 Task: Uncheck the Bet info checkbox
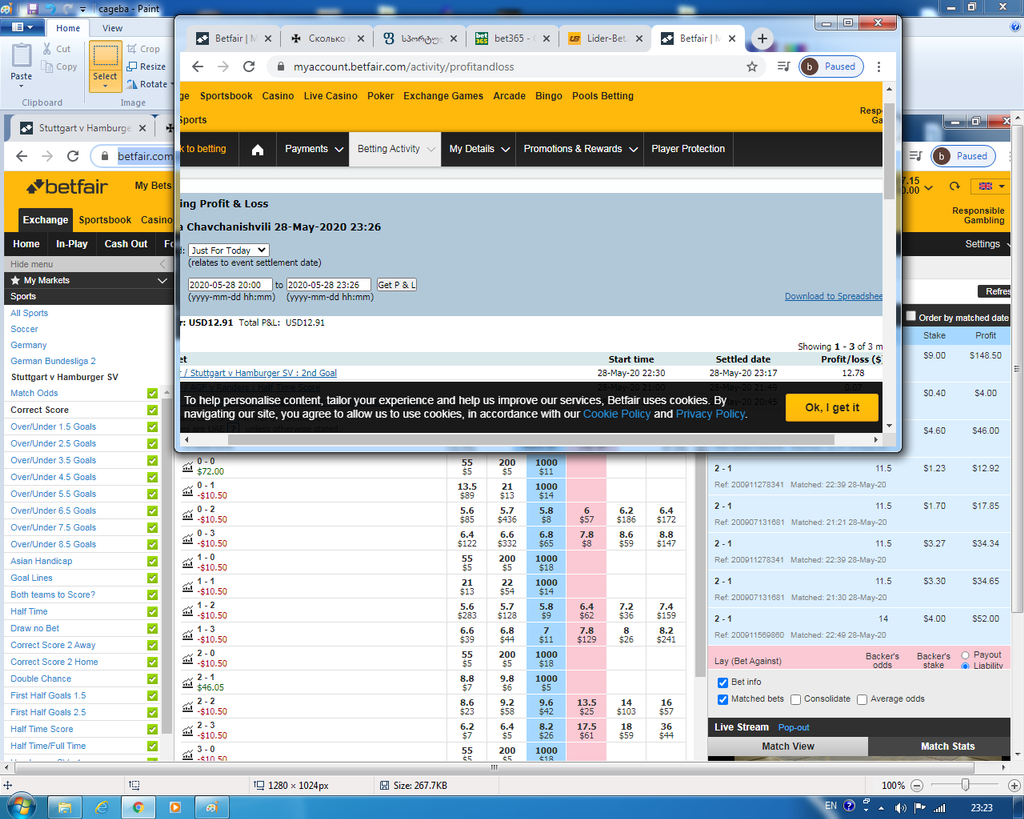(722, 682)
